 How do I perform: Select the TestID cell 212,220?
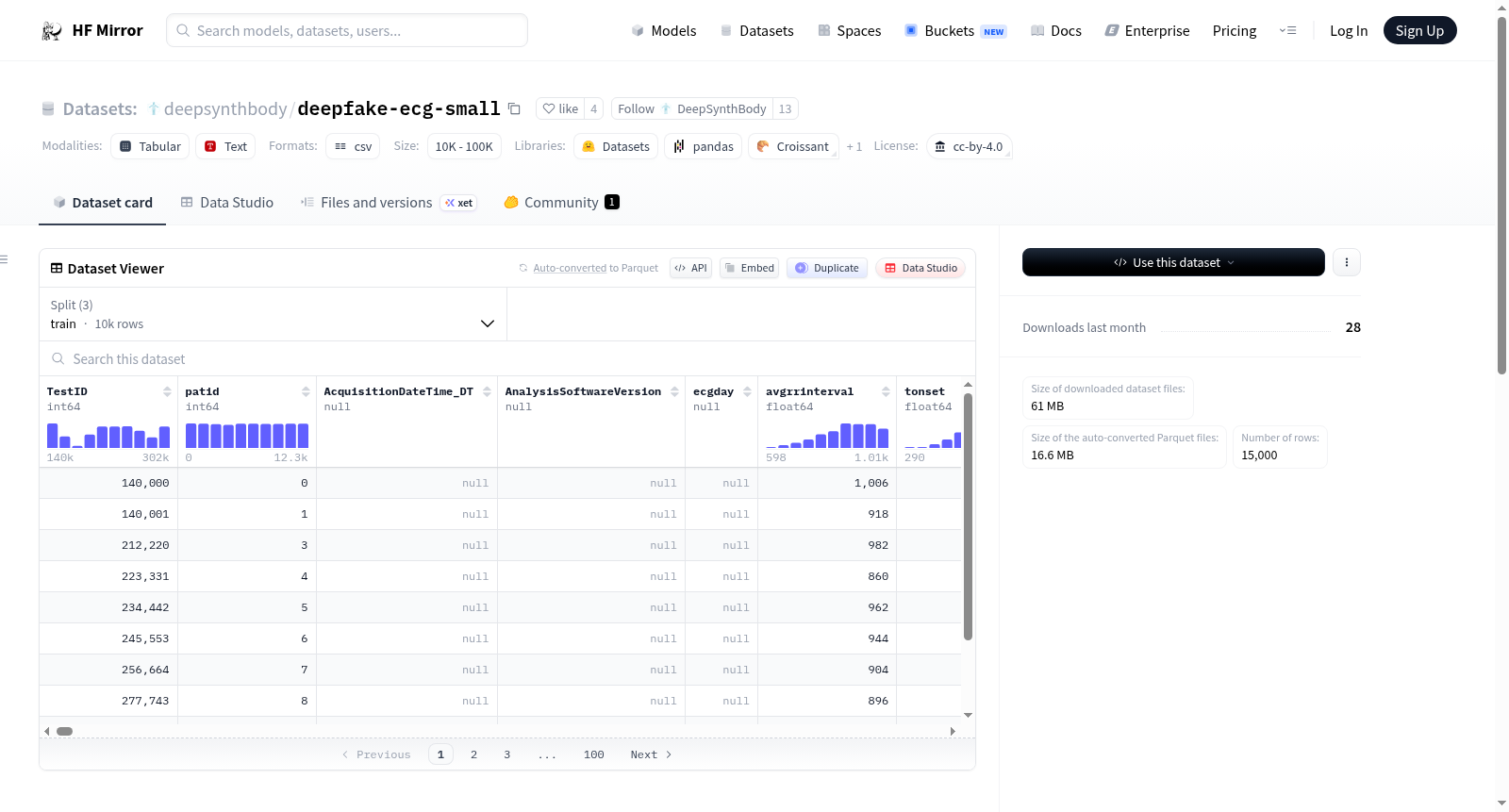(108, 545)
